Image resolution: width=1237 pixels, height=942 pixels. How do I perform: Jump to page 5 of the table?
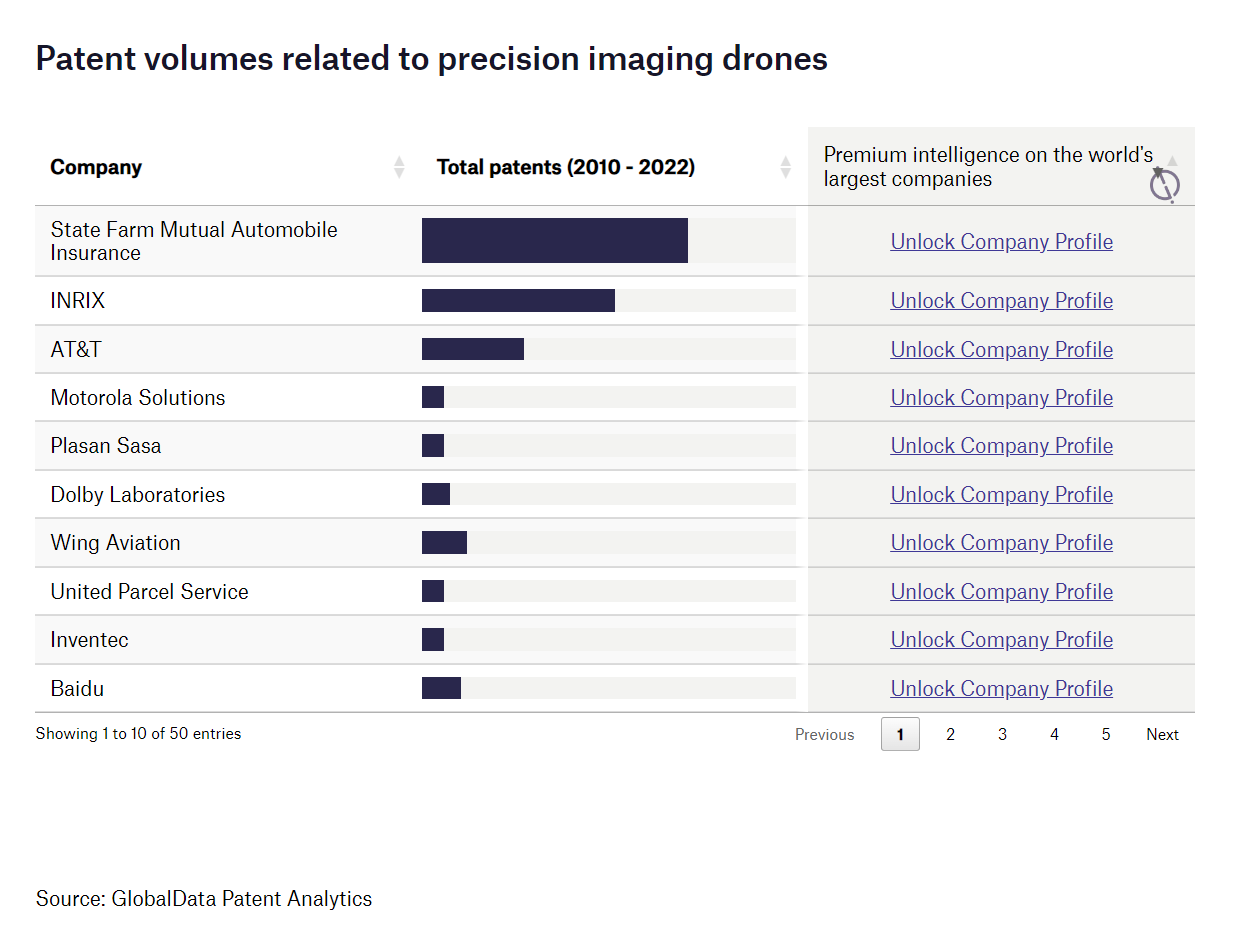coord(1105,734)
